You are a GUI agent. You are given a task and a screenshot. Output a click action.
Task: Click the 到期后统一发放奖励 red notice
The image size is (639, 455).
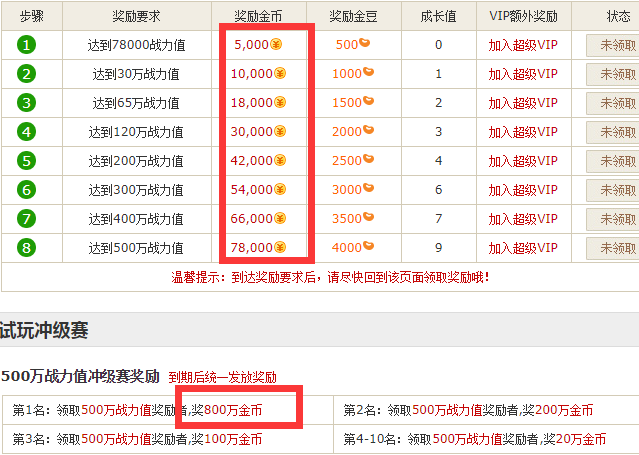(223, 377)
